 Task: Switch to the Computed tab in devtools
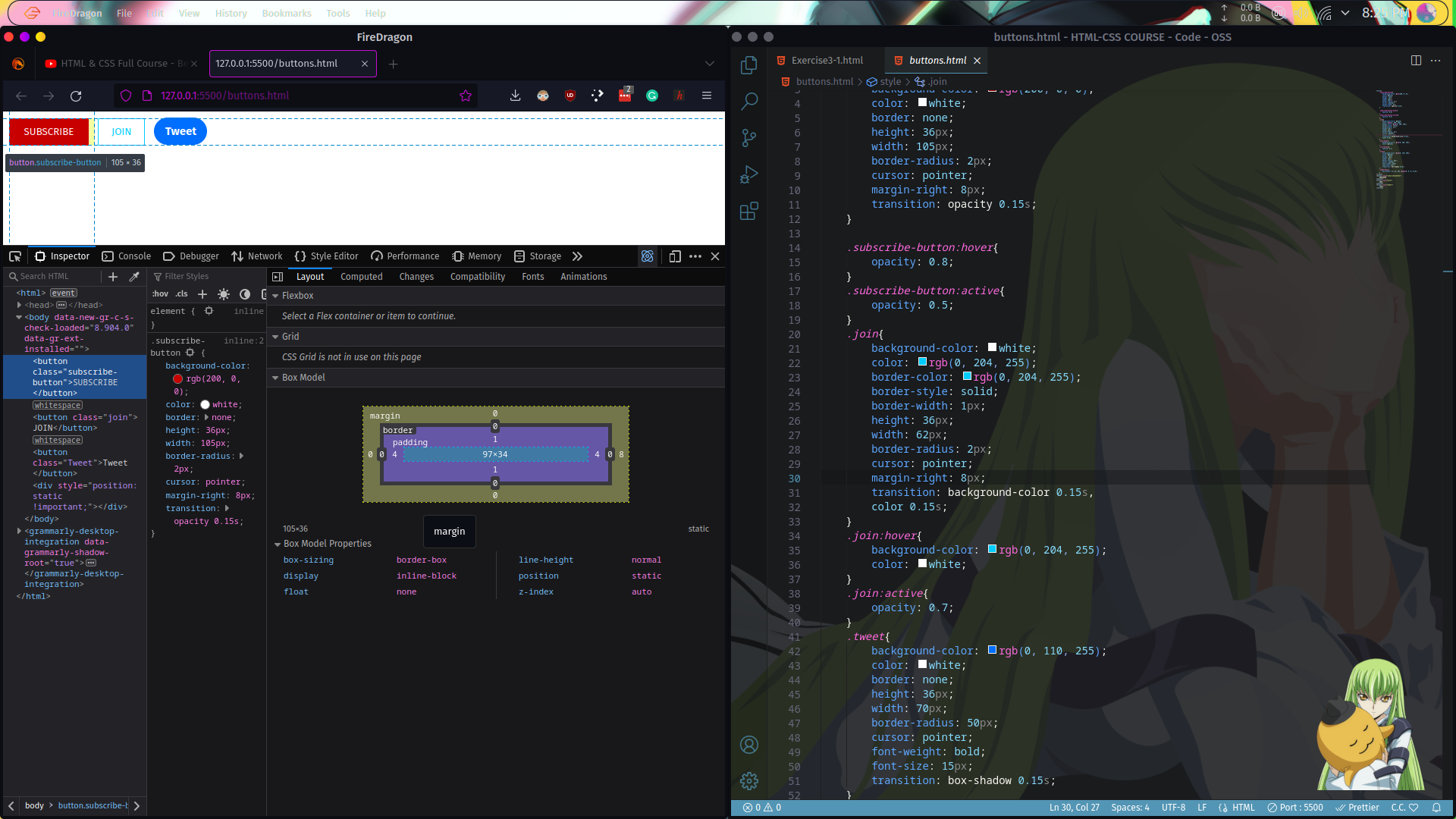point(361,276)
